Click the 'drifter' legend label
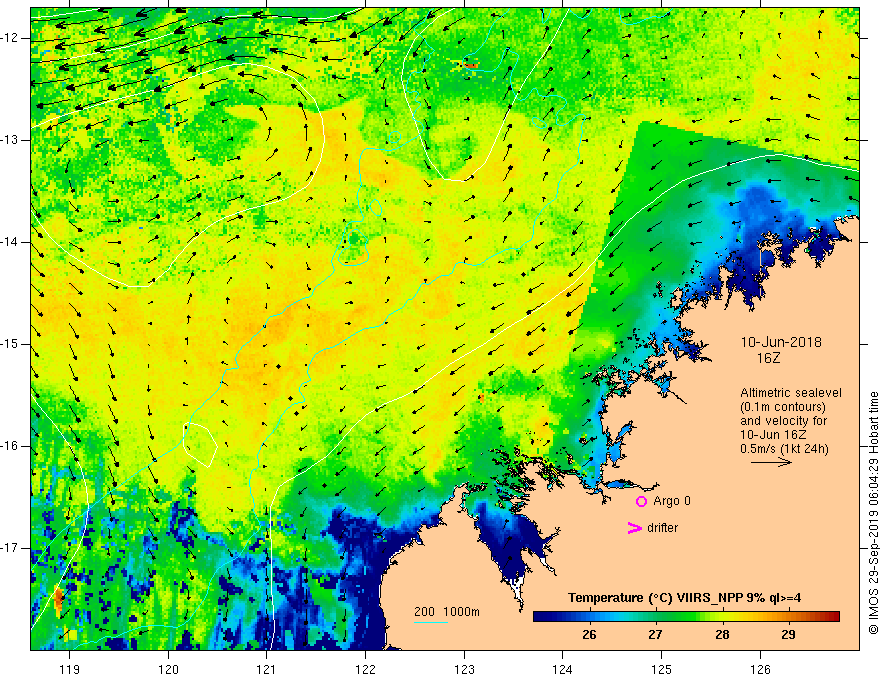This screenshot has width=880, height=680. pyautogui.click(x=662, y=528)
